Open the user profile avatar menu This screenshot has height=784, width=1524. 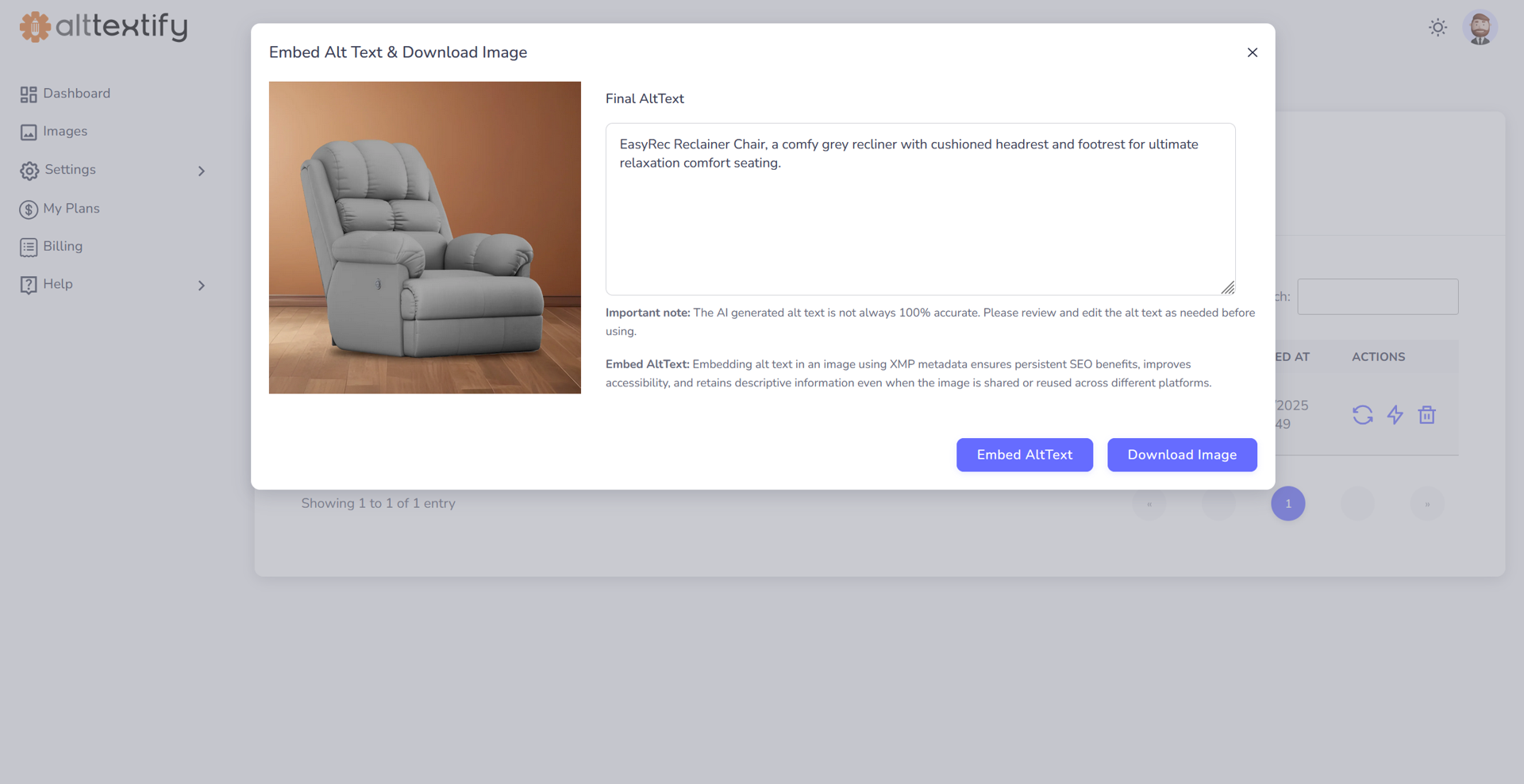click(1480, 28)
